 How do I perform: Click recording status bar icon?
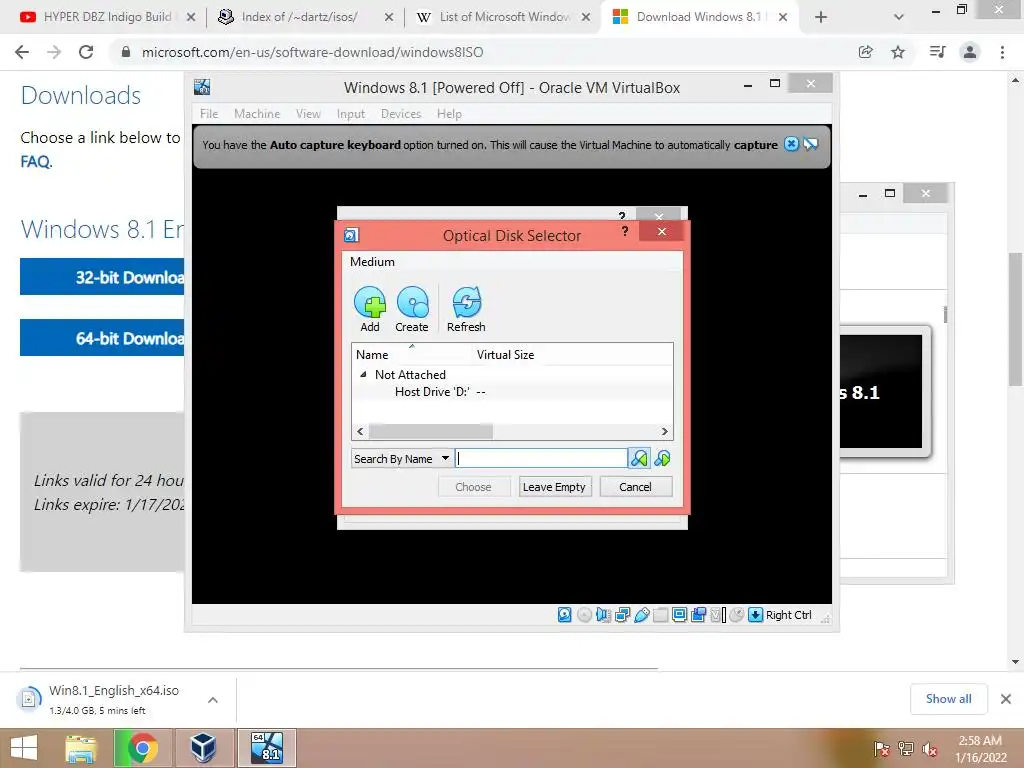click(698, 615)
